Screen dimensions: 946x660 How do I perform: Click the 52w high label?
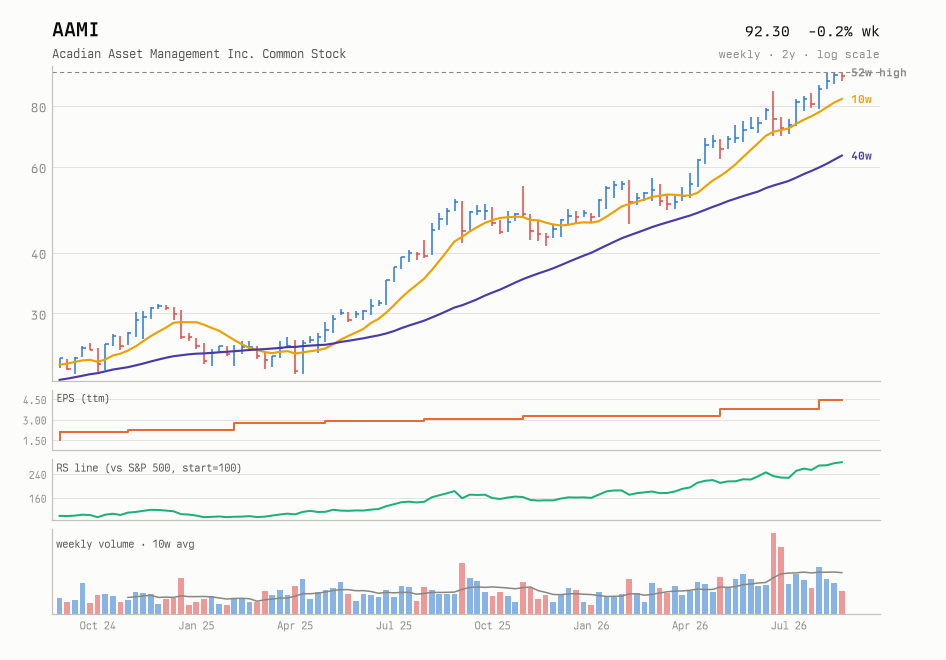coord(878,72)
